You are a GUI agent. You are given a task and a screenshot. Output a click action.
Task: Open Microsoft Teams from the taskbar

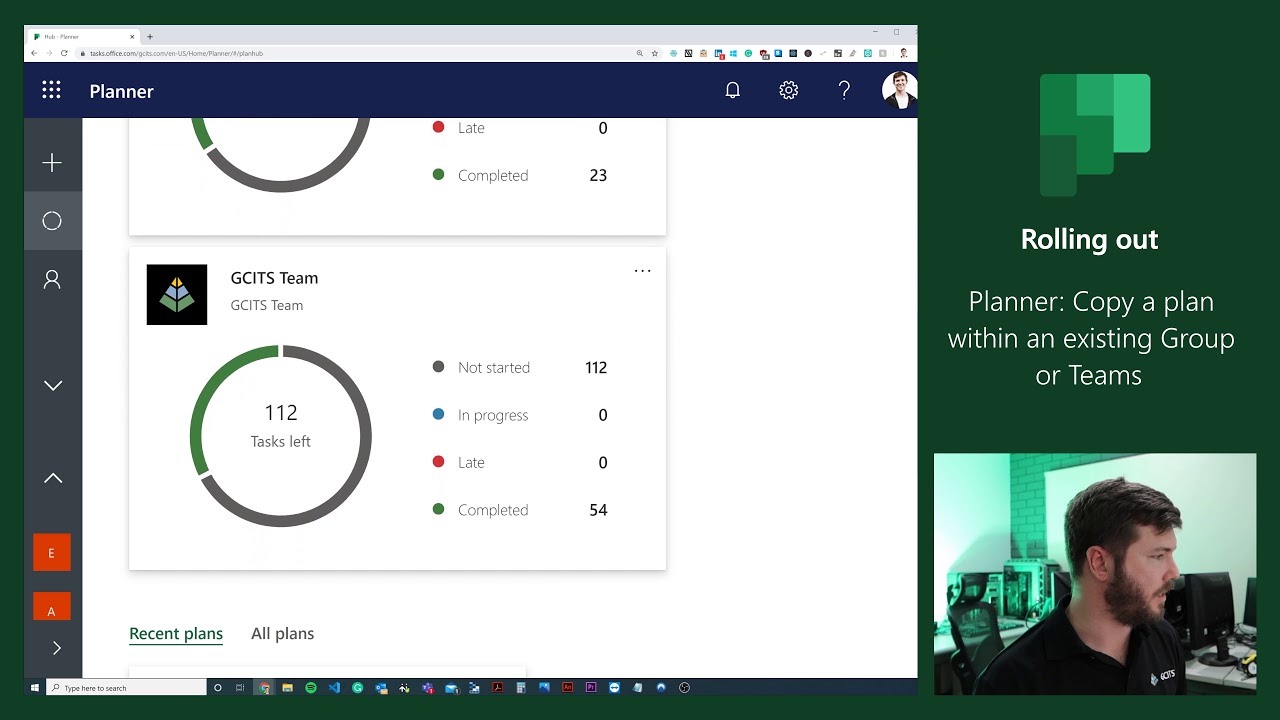427,688
